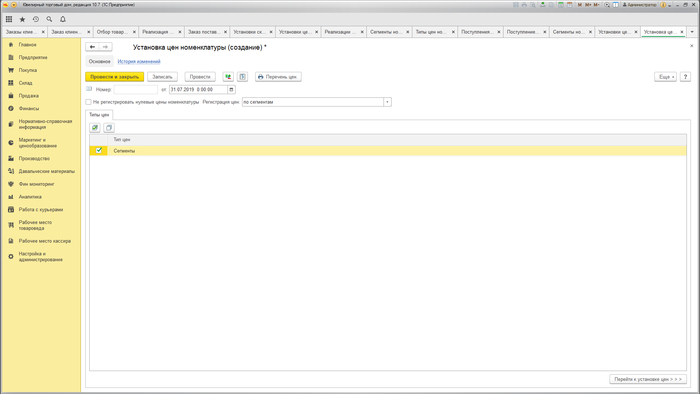Click Провести button
Image resolution: width=700 pixels, height=394 pixels.
[200, 77]
